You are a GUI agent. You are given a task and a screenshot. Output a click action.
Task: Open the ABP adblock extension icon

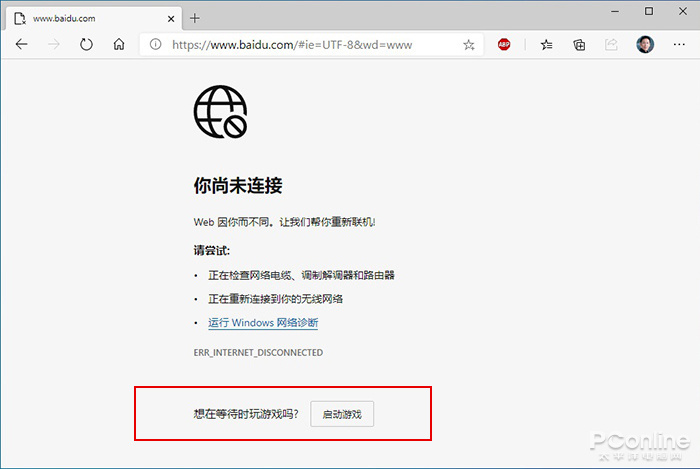point(504,44)
